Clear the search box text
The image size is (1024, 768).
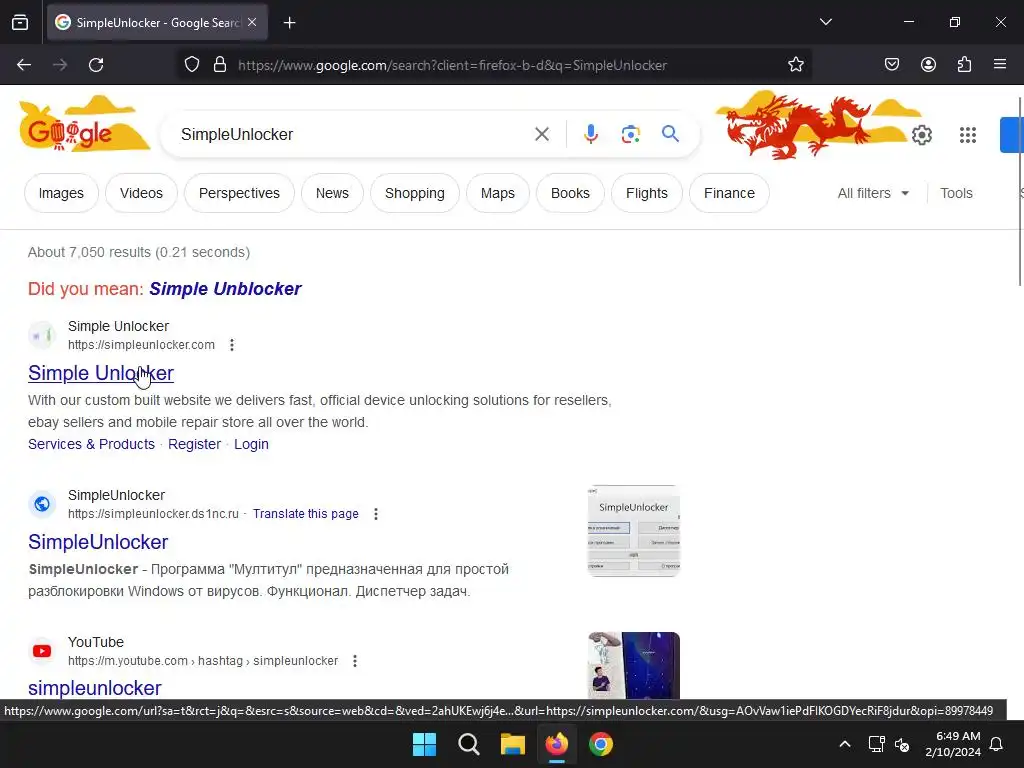coord(541,135)
